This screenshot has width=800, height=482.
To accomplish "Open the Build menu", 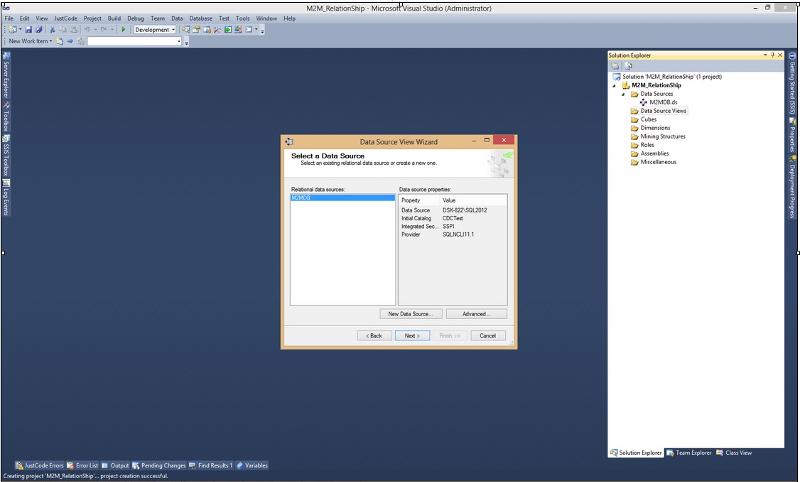I will coord(114,18).
